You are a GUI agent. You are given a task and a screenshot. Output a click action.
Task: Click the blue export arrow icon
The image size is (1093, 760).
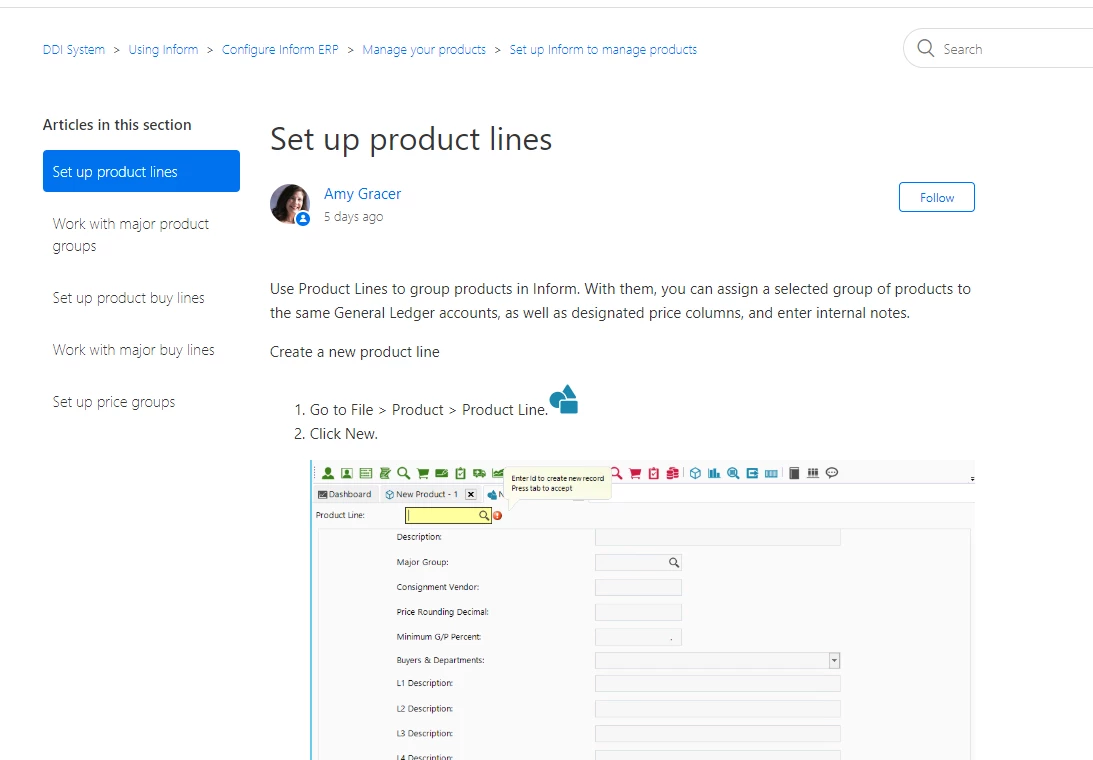coord(752,473)
